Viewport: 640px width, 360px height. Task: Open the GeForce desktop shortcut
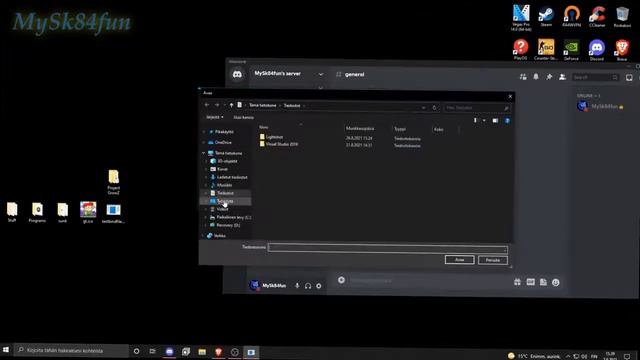[571, 49]
